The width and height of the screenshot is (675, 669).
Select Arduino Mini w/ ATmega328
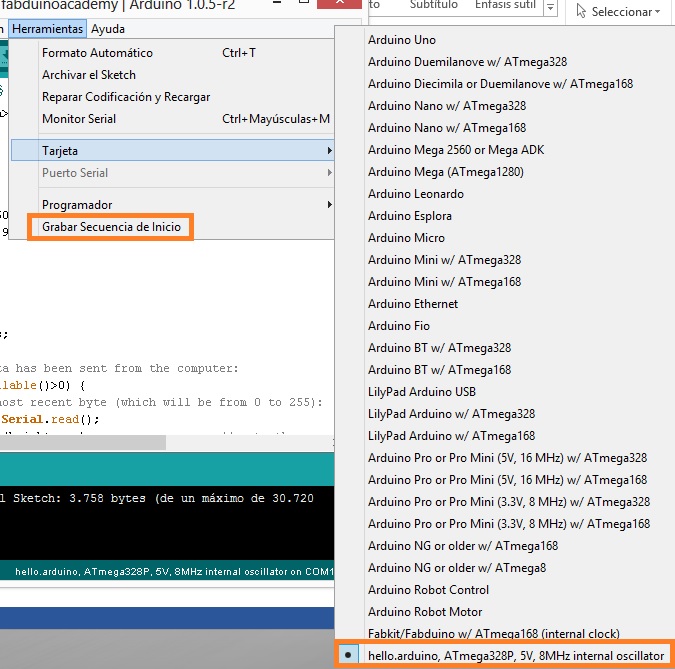tap(504, 260)
